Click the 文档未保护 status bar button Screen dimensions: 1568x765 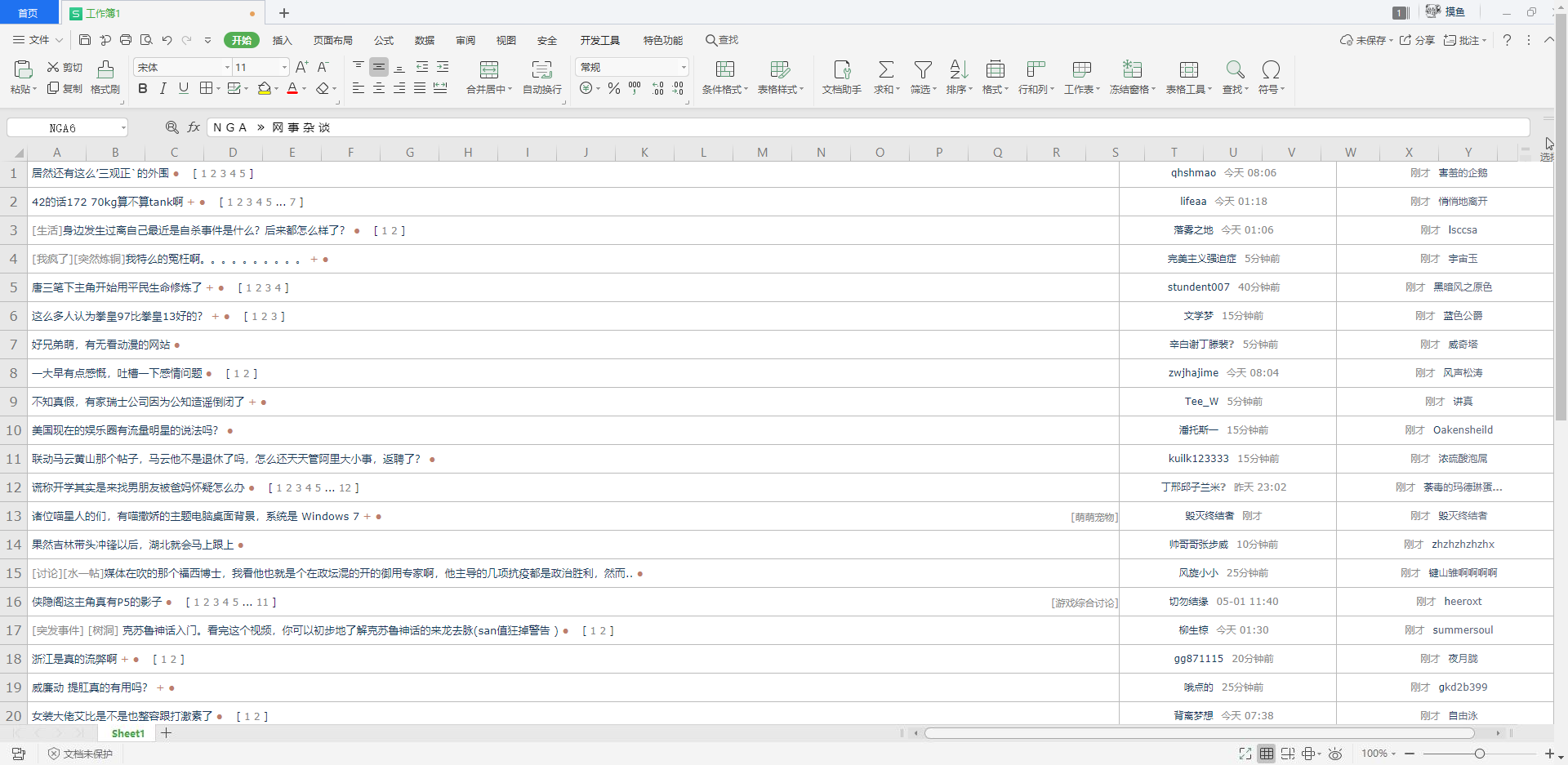coord(80,754)
